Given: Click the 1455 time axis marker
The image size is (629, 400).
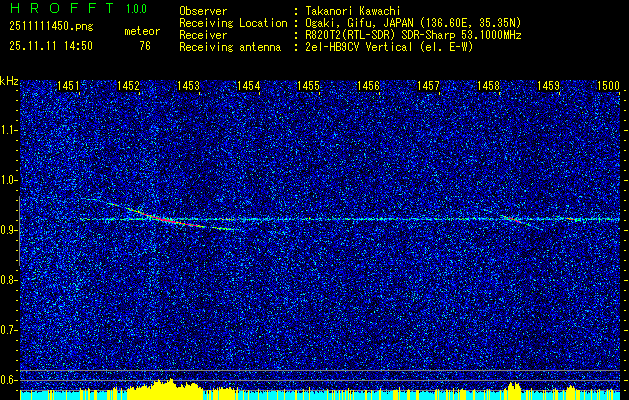Looking at the screenshot, I should click(308, 87).
